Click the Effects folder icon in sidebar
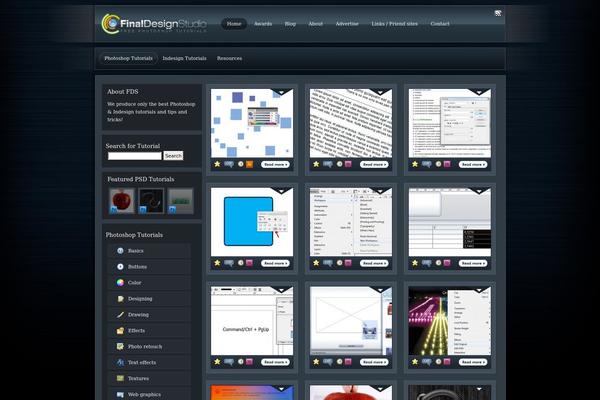 (120, 330)
